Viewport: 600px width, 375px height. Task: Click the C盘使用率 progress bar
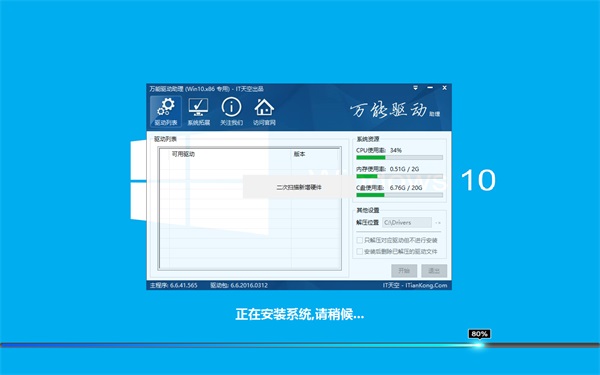(x=399, y=195)
